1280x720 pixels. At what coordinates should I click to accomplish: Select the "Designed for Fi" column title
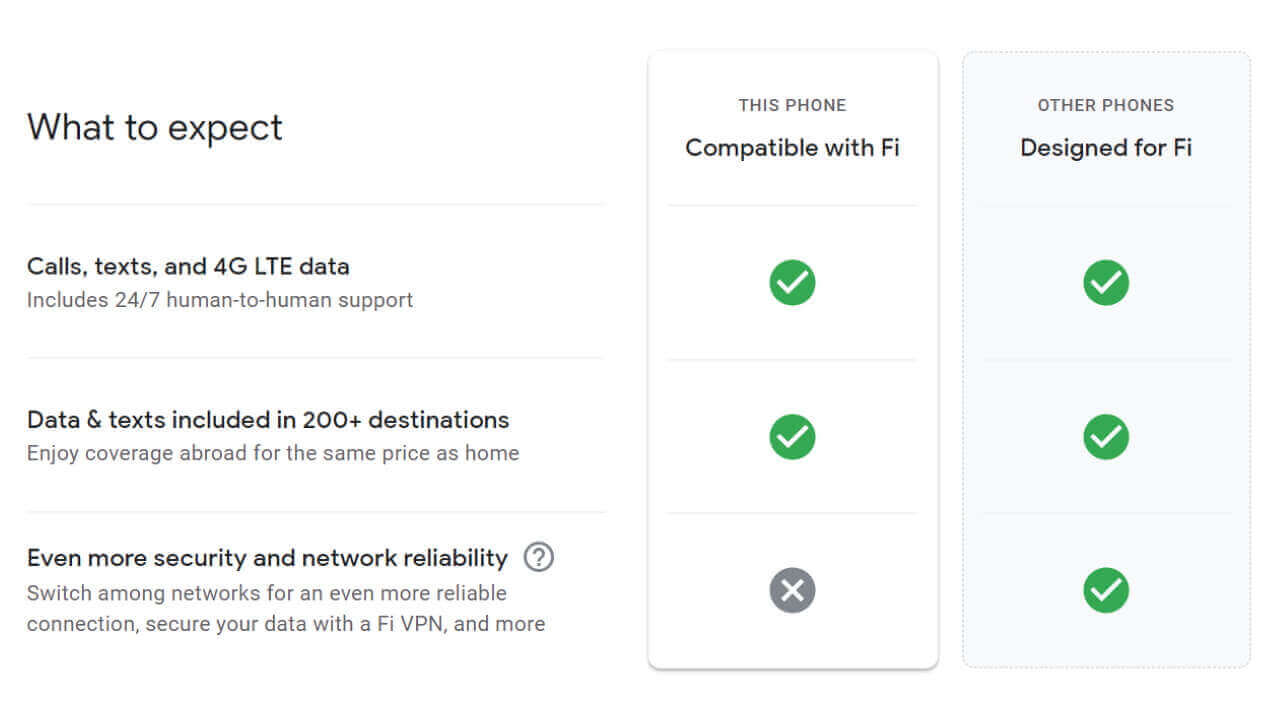(1106, 148)
